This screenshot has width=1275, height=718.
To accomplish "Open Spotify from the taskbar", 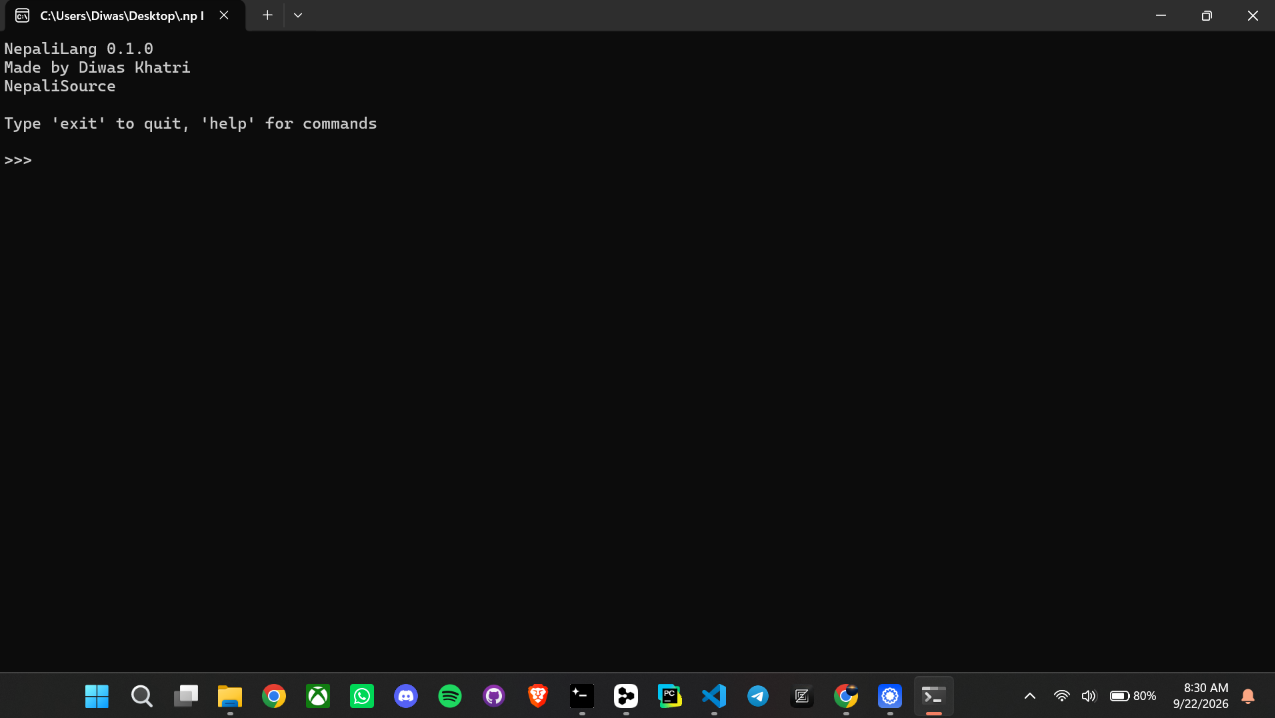I will pyautogui.click(x=450, y=696).
